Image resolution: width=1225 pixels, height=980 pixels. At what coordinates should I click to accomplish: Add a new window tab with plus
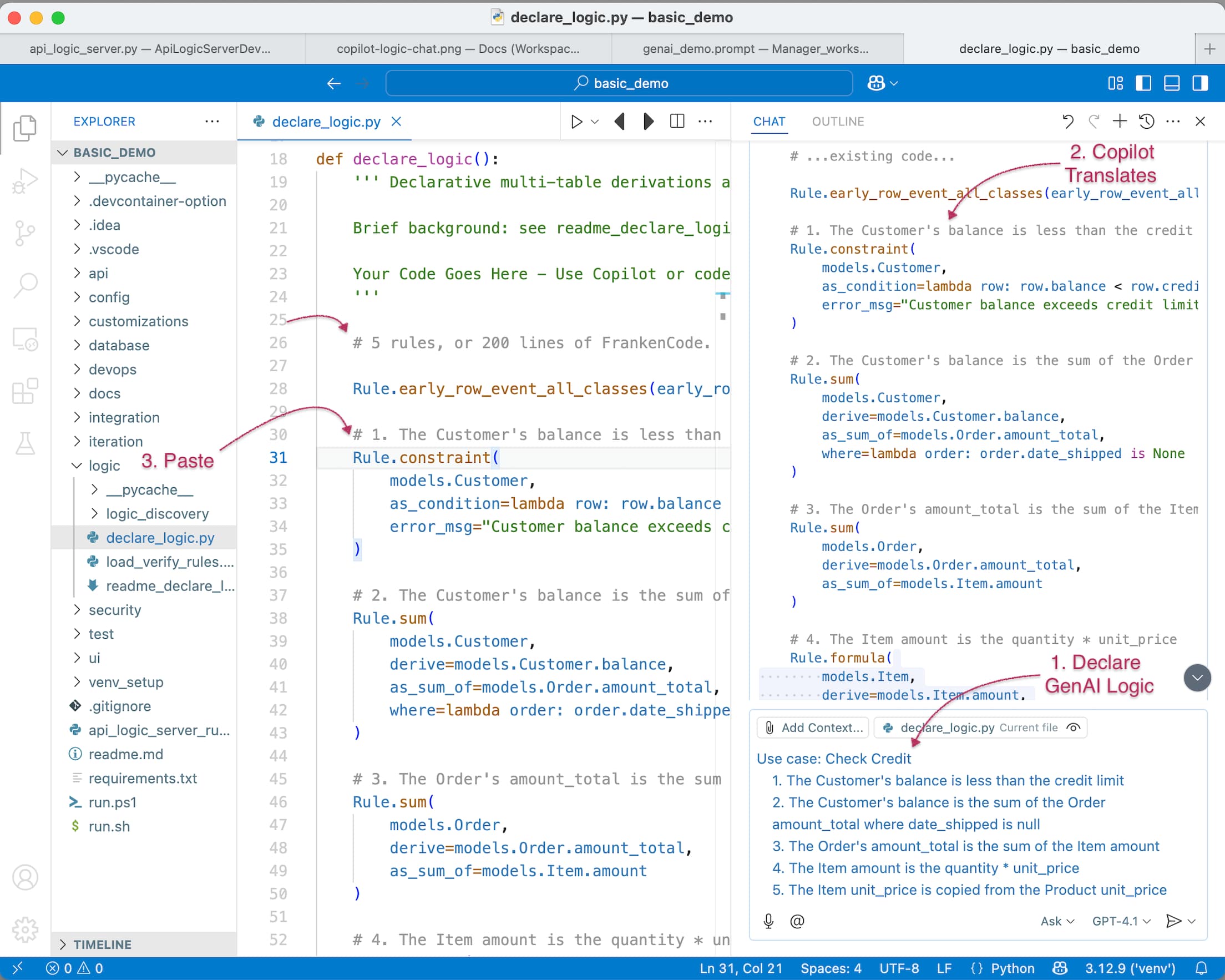point(1209,49)
